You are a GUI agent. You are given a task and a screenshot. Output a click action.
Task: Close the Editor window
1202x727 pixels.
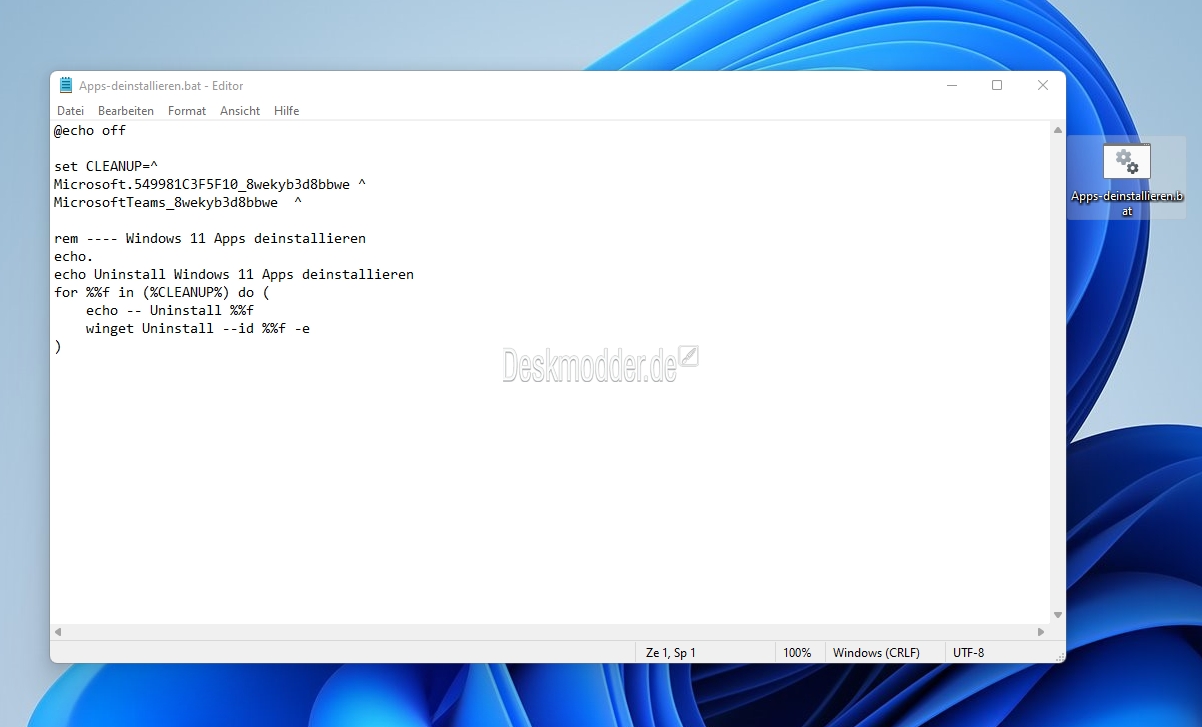(1043, 86)
